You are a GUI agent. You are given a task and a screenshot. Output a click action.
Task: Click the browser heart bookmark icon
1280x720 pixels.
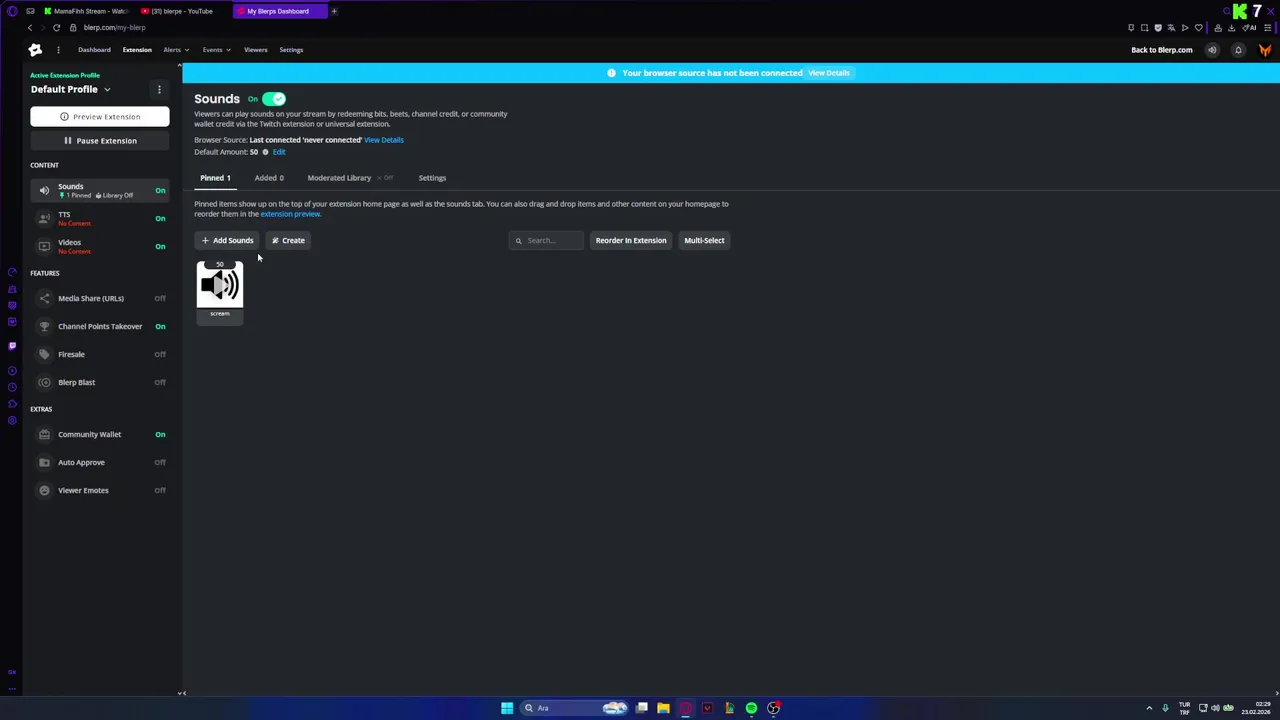click(1199, 28)
